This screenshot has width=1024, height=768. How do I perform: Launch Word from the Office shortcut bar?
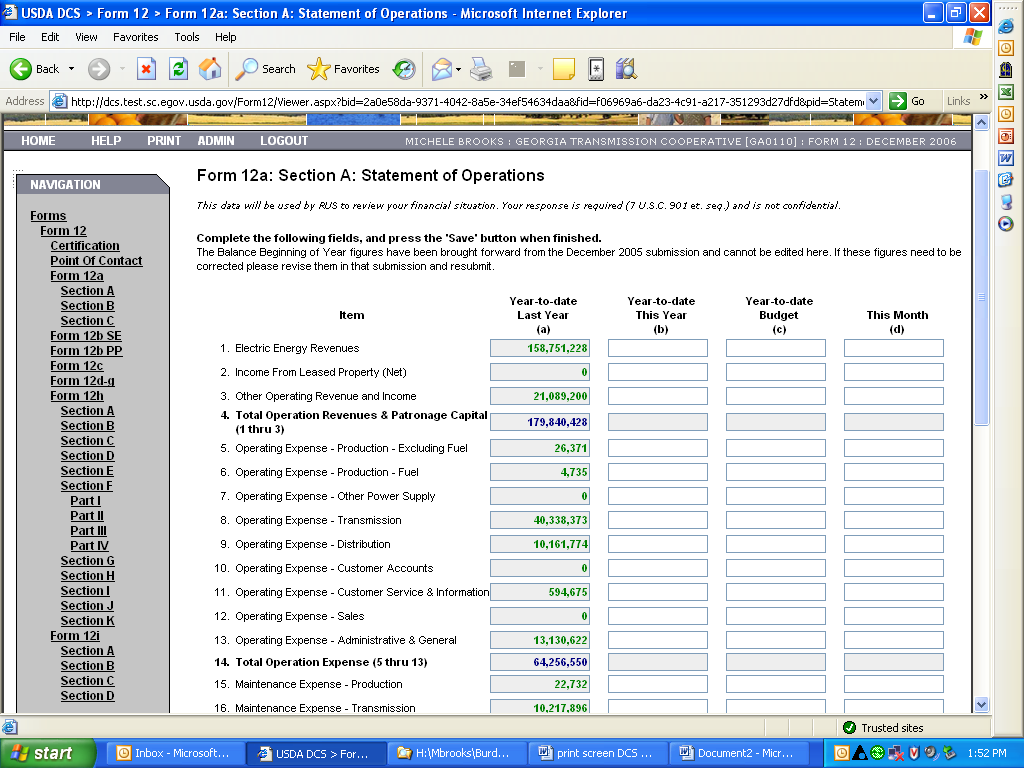coord(1006,158)
